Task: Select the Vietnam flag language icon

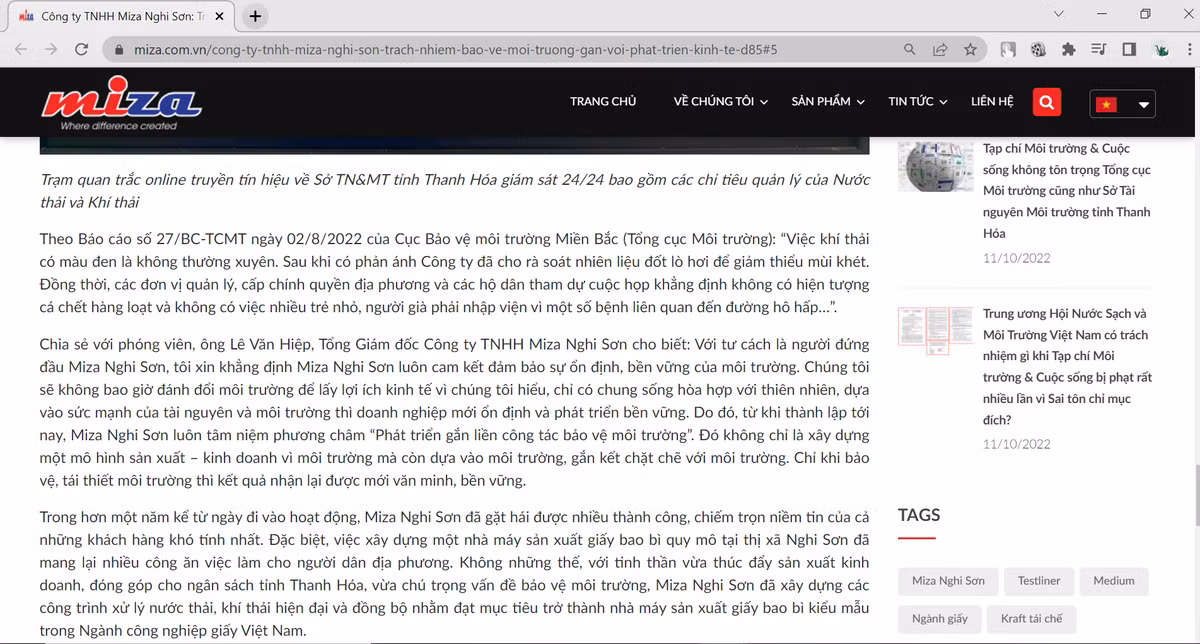Action: [x=1106, y=102]
